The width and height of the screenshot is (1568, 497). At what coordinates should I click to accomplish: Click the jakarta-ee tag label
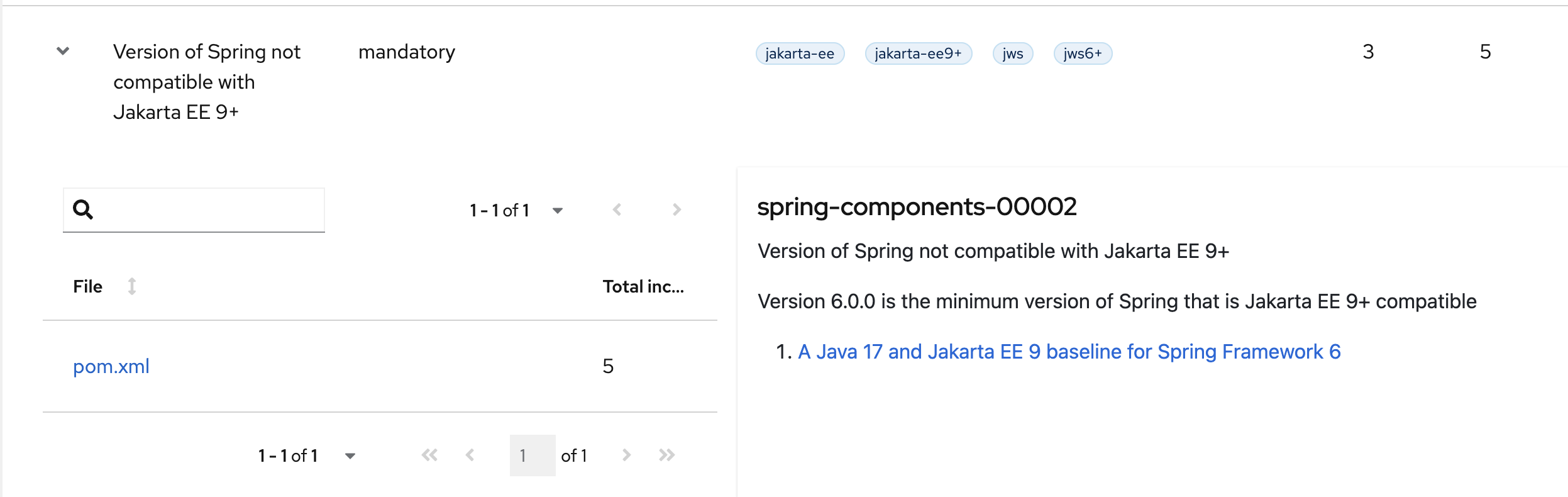click(x=800, y=53)
